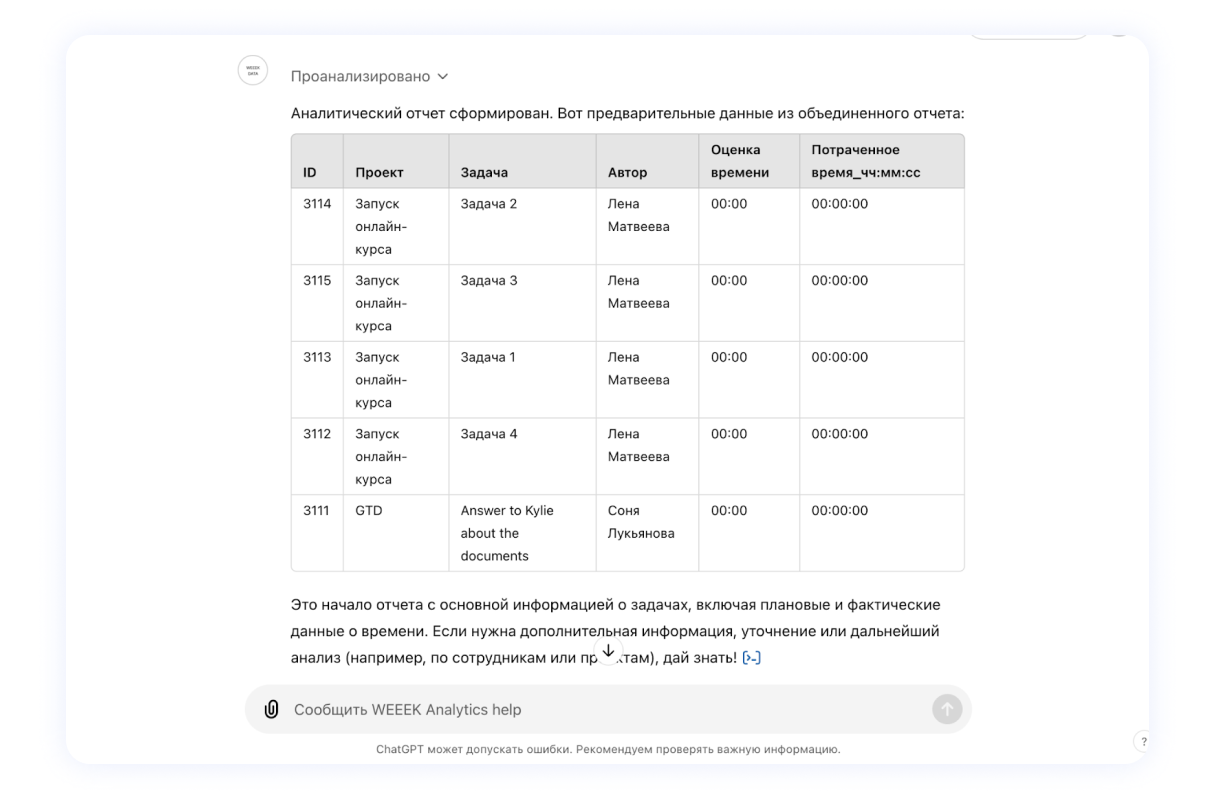Click the "Проанализировано" status label

point(360,76)
